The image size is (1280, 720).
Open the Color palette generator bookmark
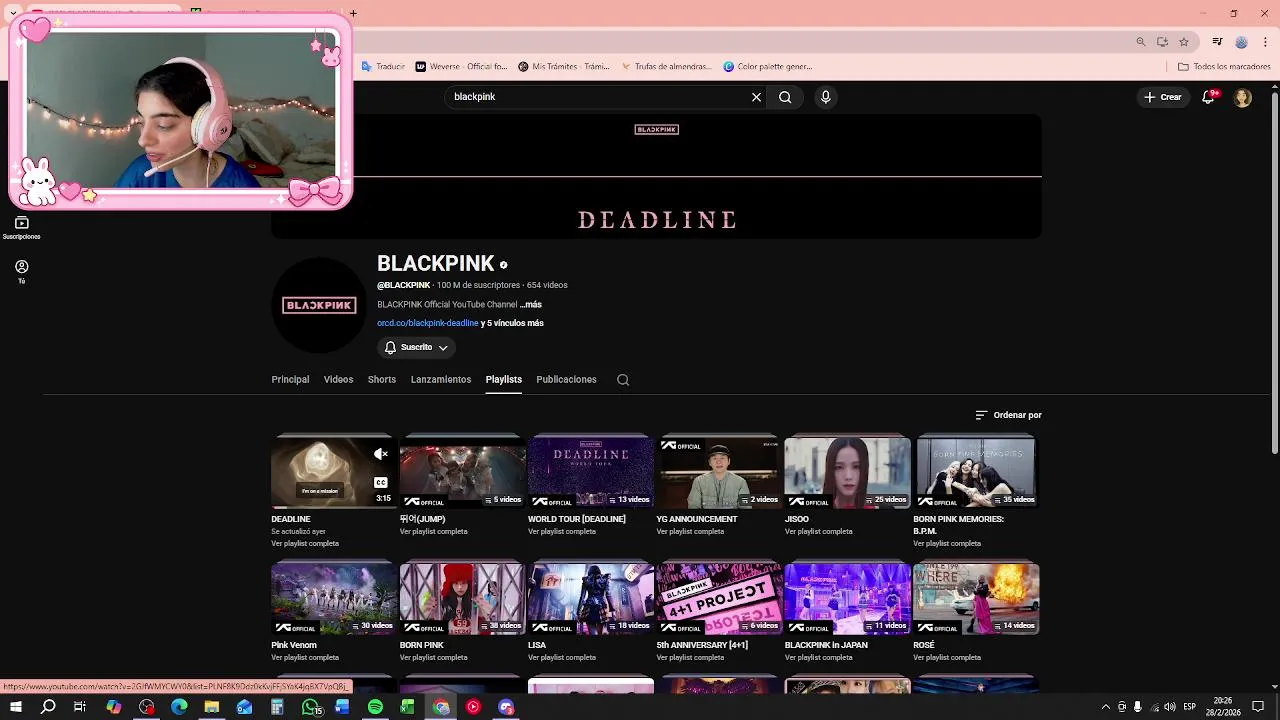768,67
